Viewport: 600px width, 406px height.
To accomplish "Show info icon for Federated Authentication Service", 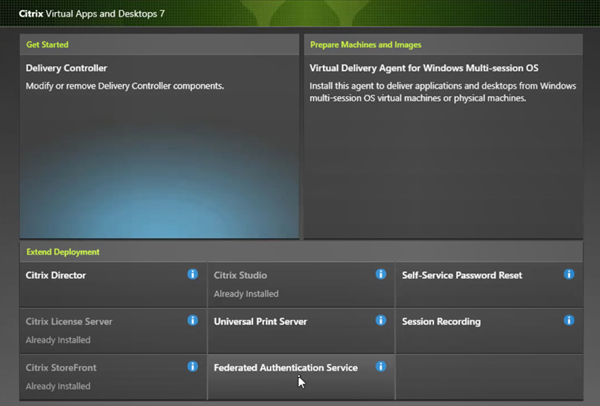I will 381,367.
